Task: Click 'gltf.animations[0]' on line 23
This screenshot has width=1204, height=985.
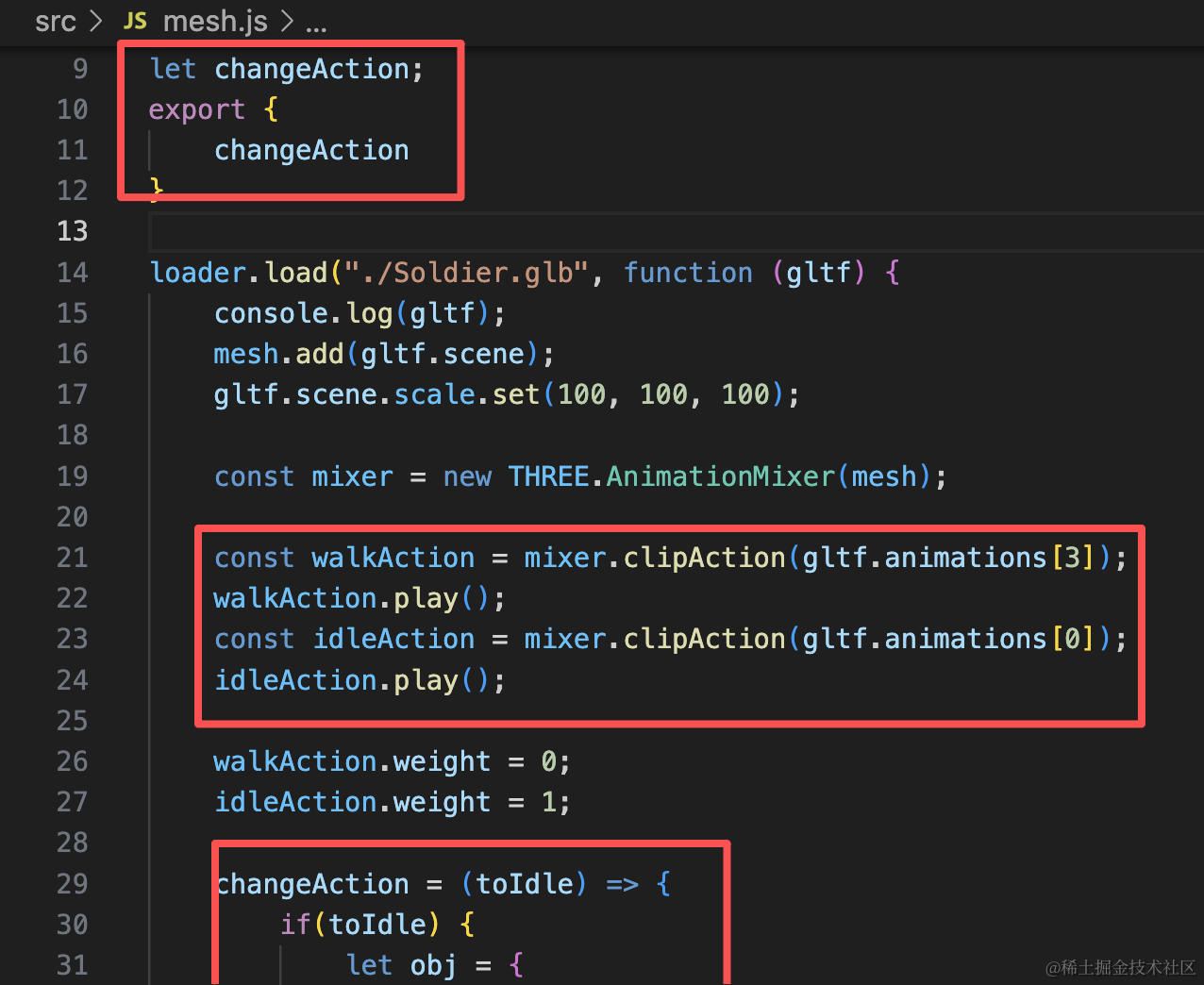Action: 947,639
